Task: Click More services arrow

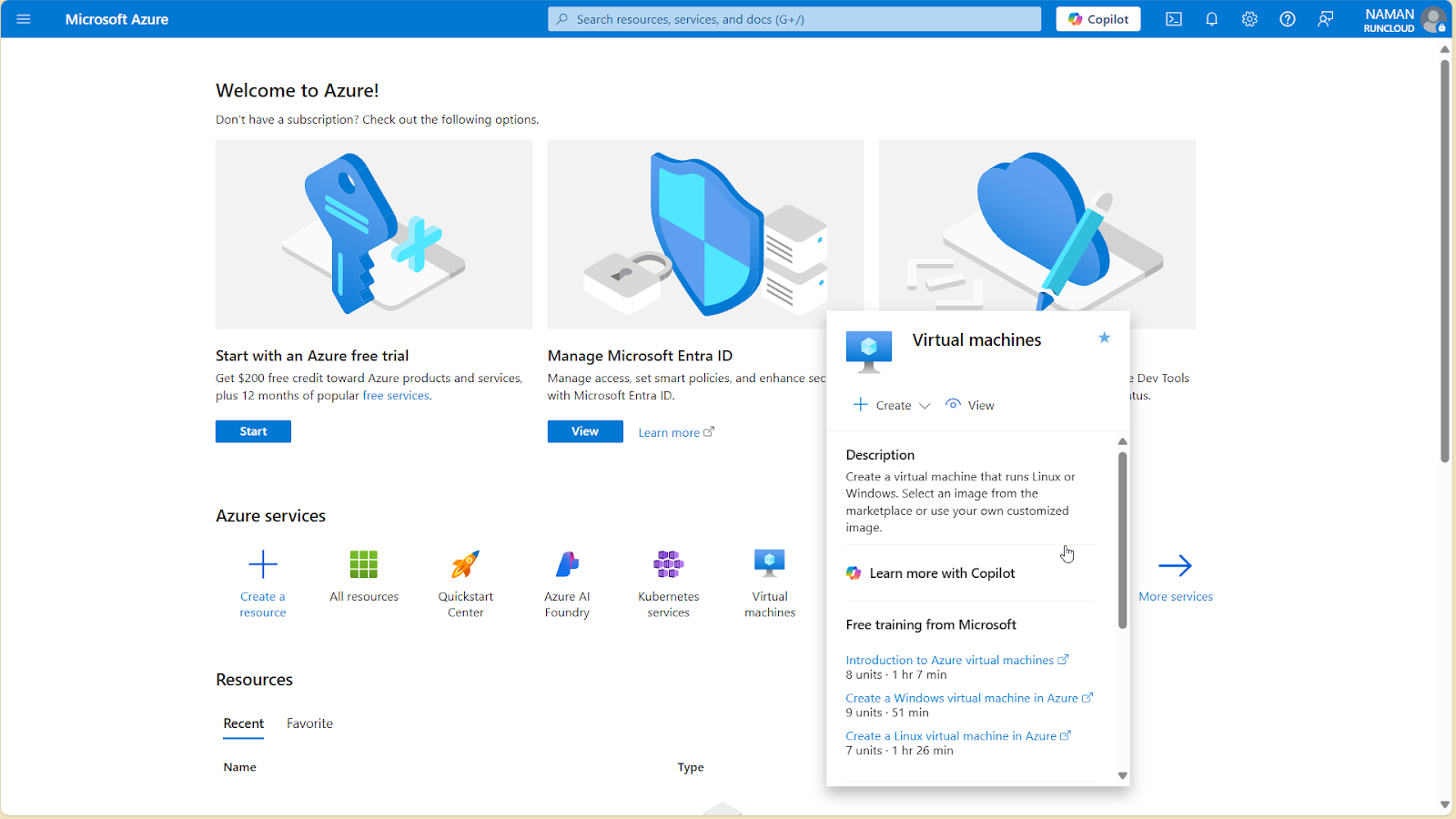Action: coord(1175,566)
